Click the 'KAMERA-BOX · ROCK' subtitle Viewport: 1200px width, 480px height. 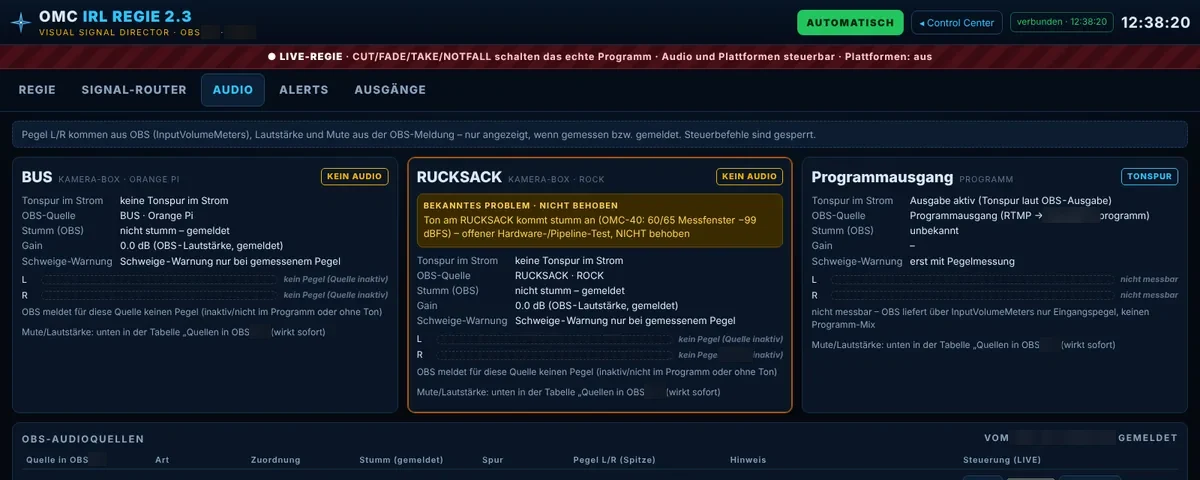pos(556,179)
